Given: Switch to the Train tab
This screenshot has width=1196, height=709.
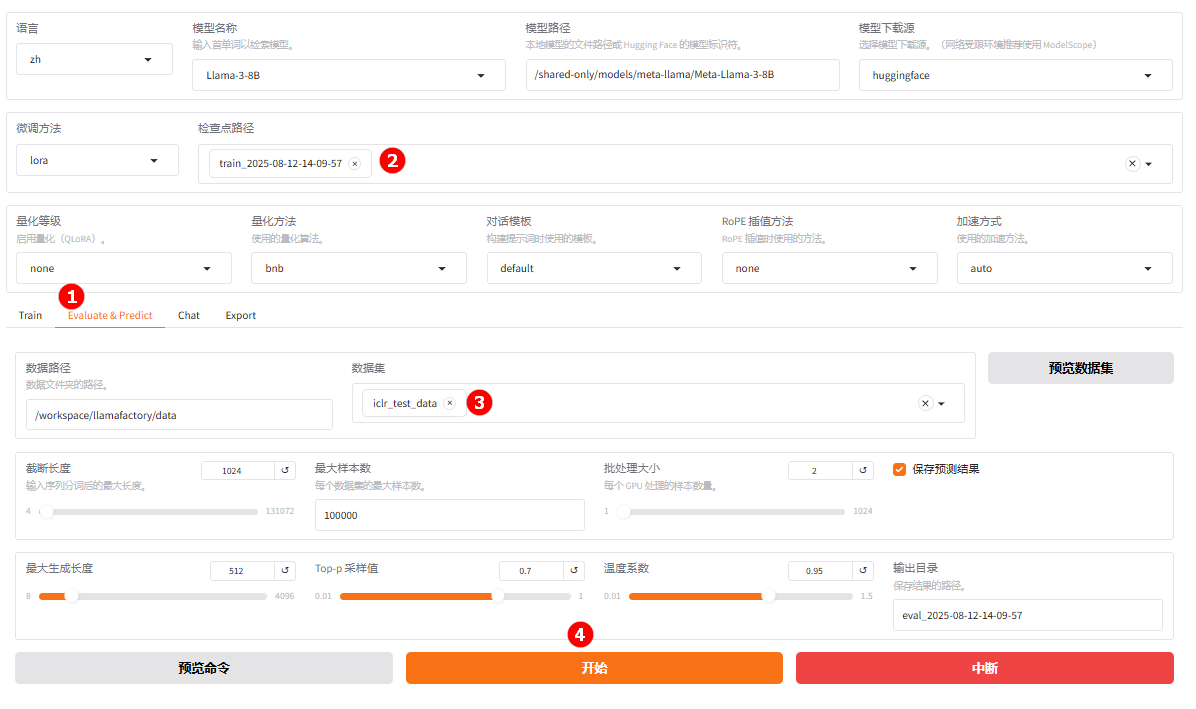Looking at the screenshot, I should 30,315.
